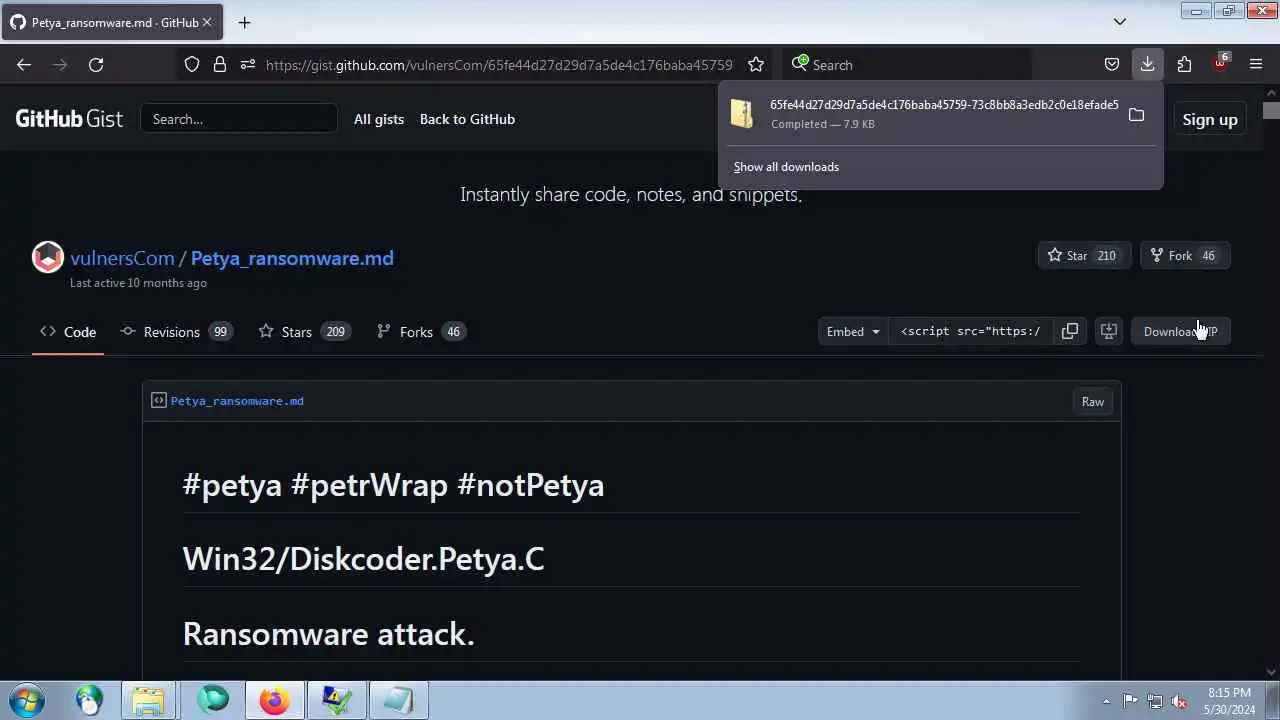Show downloaded zip in folder
The width and height of the screenshot is (1280, 720).
[x=1136, y=114]
